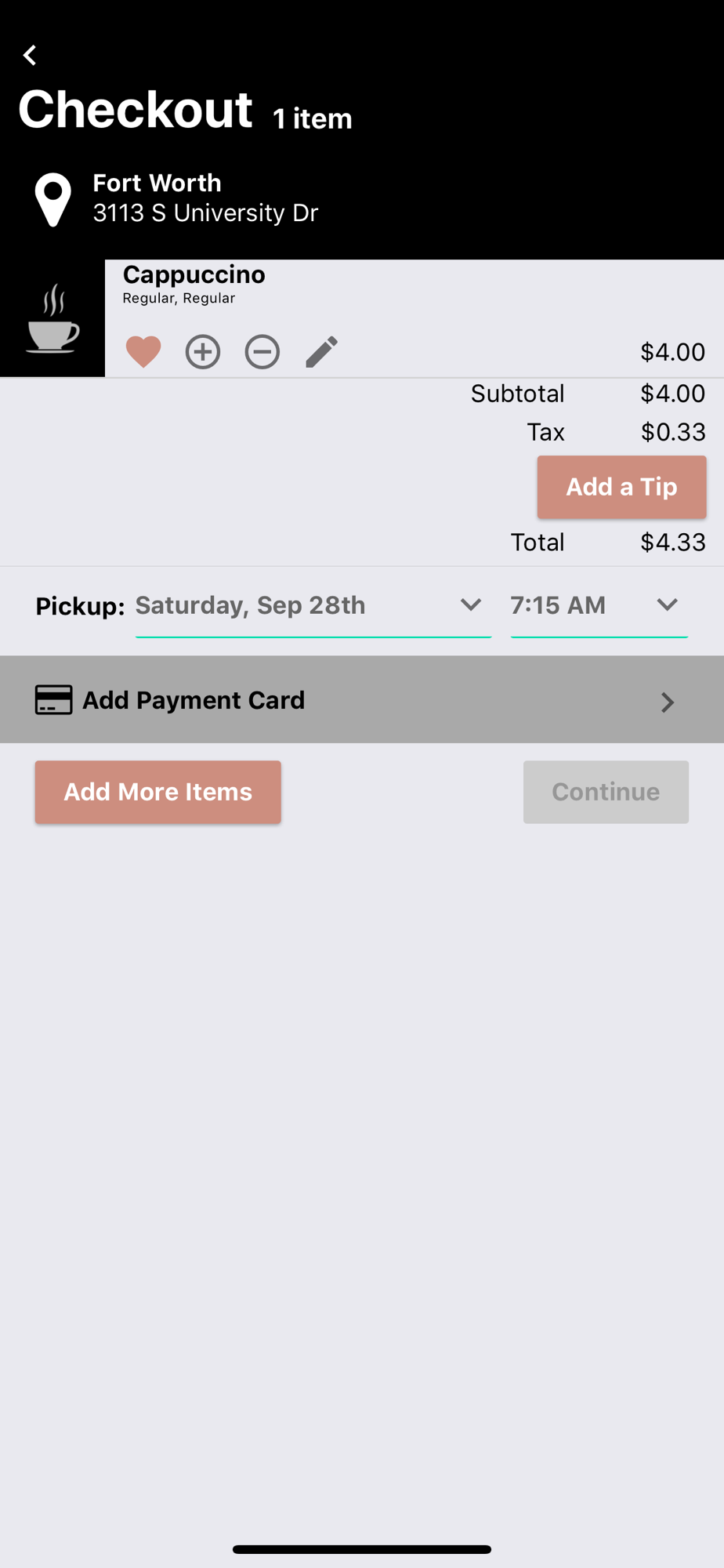Expand the pickup date dropdown arrow
Viewport: 724px width, 1568px height.
pos(471,604)
